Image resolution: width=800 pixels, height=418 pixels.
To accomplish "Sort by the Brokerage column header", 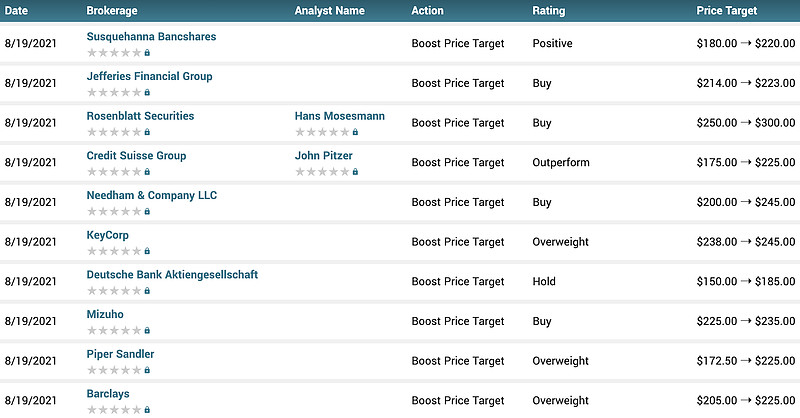I will [x=112, y=11].
